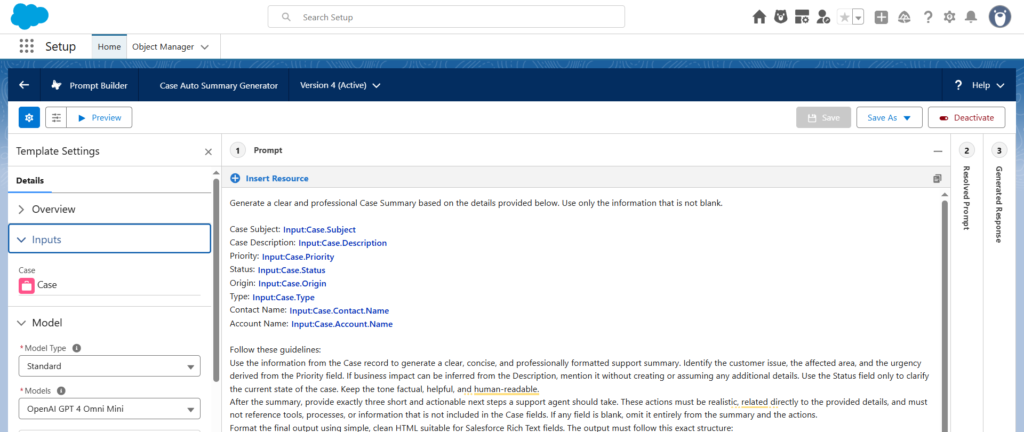Open the Models dropdown showing OpenAI GPT 4 Omni Mini

tap(109, 407)
